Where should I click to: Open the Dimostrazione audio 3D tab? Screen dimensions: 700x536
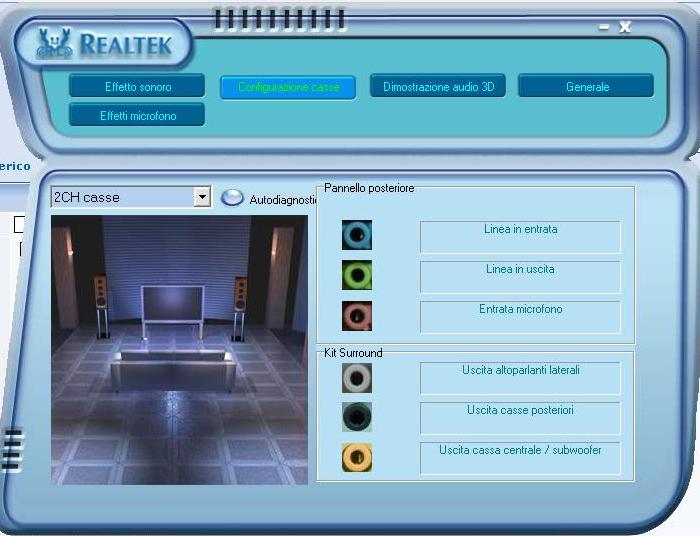pyautogui.click(x=438, y=86)
